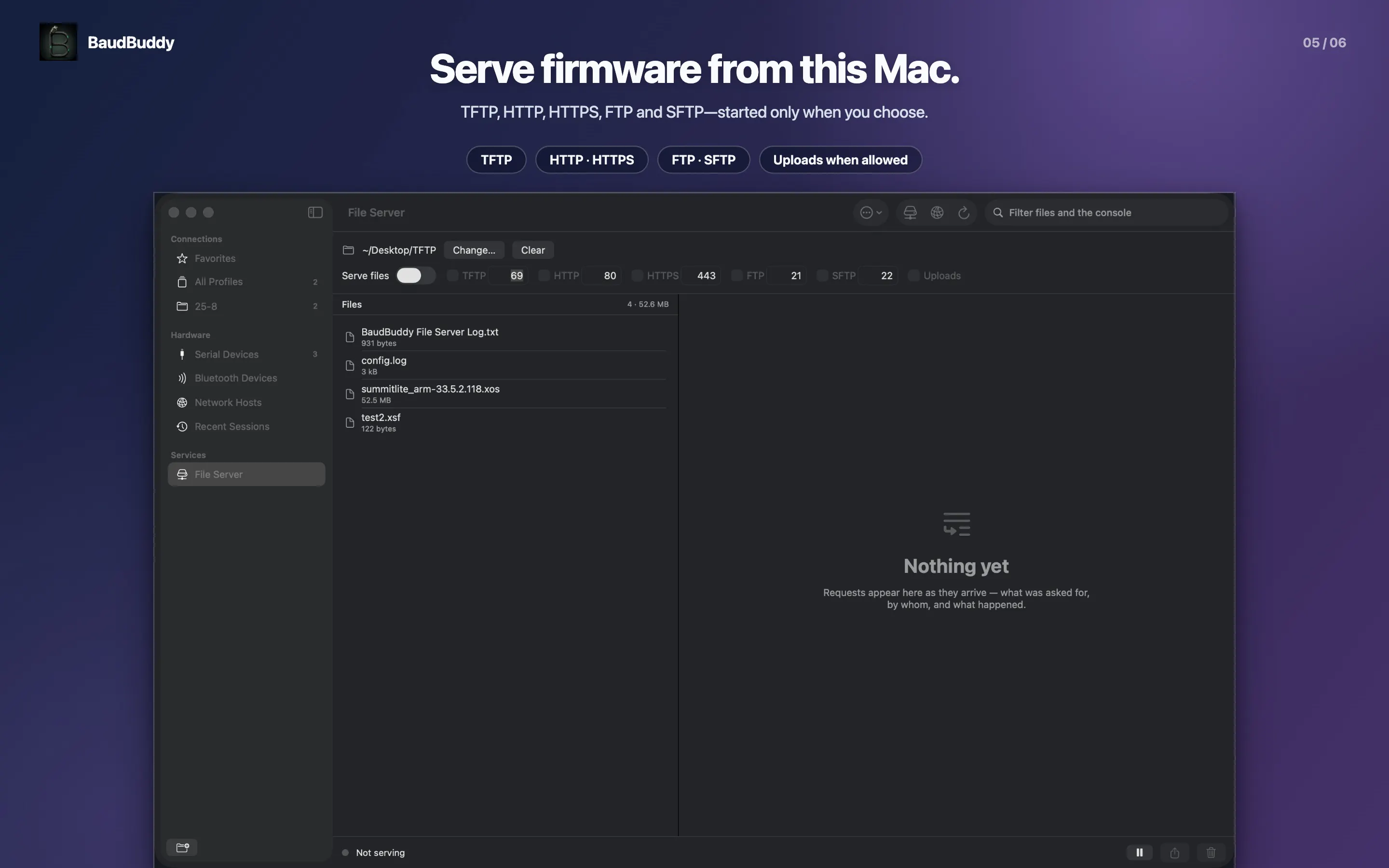The width and height of the screenshot is (1389, 868).
Task: Toggle the sidebar visibility icon
Action: [x=315, y=212]
